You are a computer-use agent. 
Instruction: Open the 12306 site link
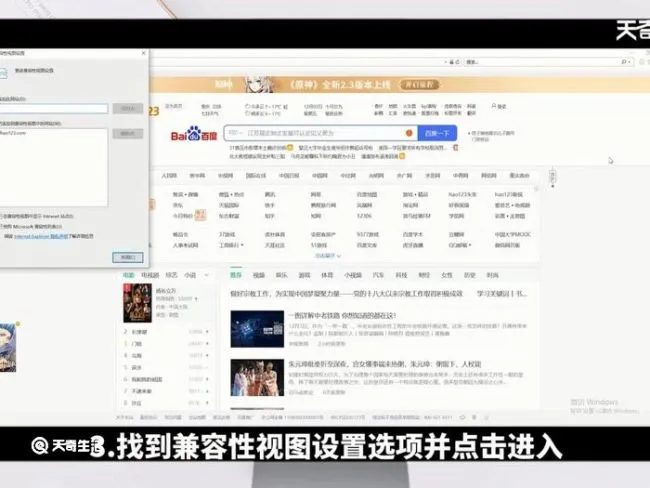(364, 216)
